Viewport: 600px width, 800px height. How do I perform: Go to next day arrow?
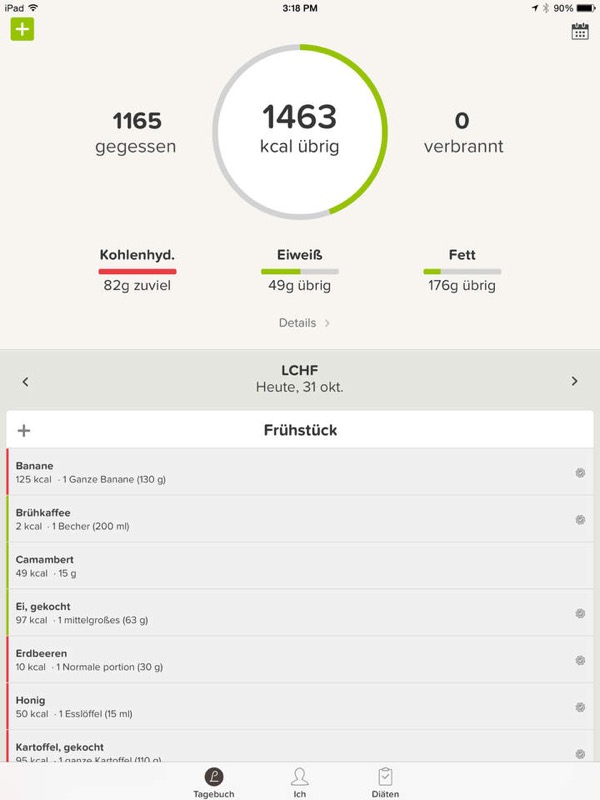pos(574,381)
